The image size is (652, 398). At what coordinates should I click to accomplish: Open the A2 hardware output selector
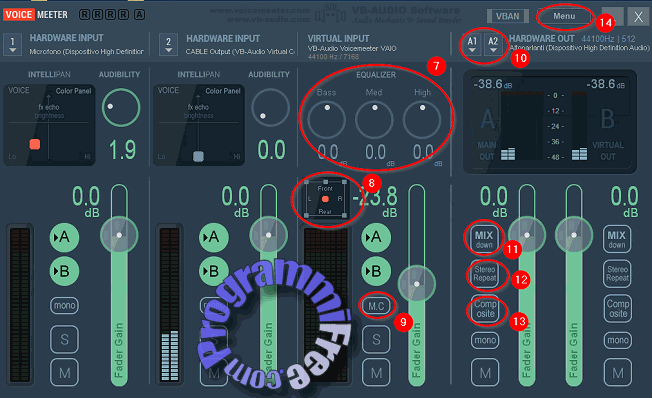point(493,44)
